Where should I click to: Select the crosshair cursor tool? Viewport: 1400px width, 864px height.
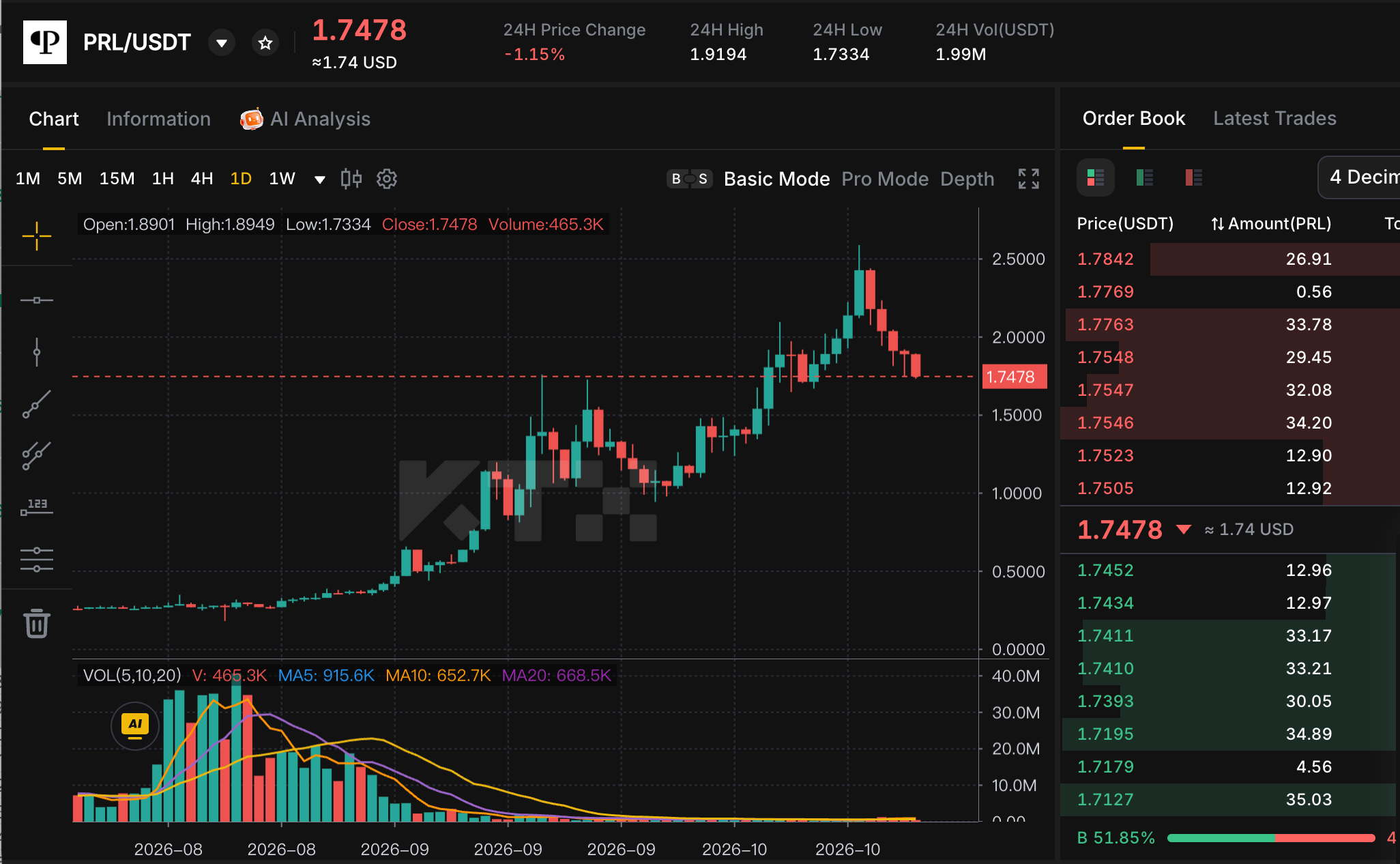click(37, 236)
